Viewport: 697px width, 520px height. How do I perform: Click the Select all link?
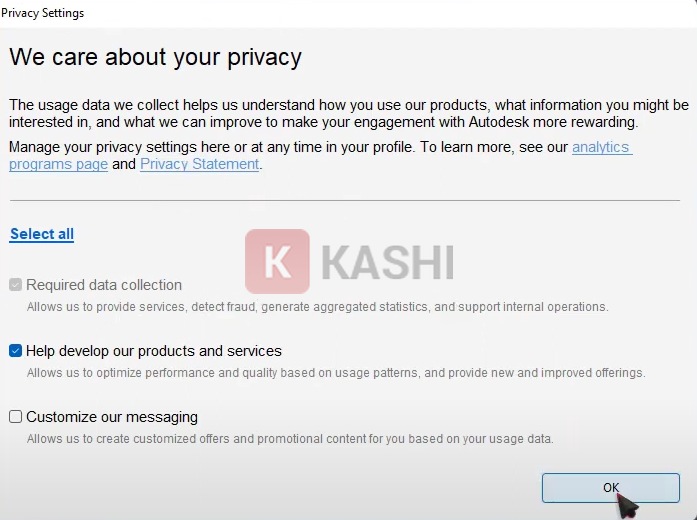coord(42,234)
